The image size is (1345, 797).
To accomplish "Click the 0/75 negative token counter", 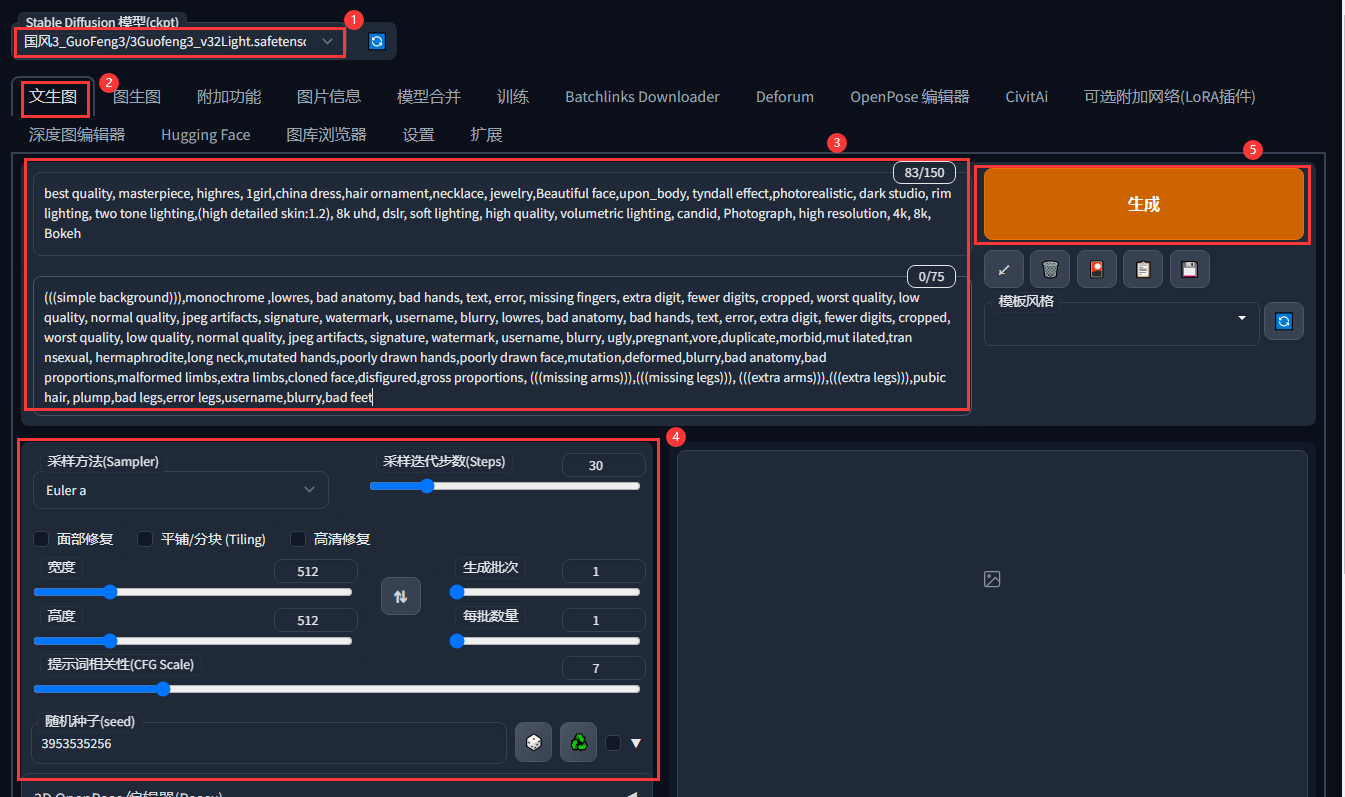I will coord(931,276).
